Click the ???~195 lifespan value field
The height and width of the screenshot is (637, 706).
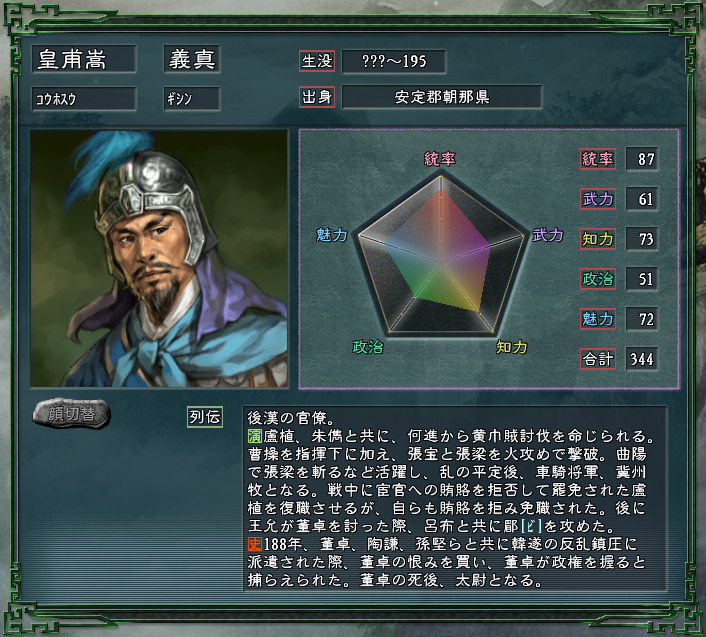[394, 61]
